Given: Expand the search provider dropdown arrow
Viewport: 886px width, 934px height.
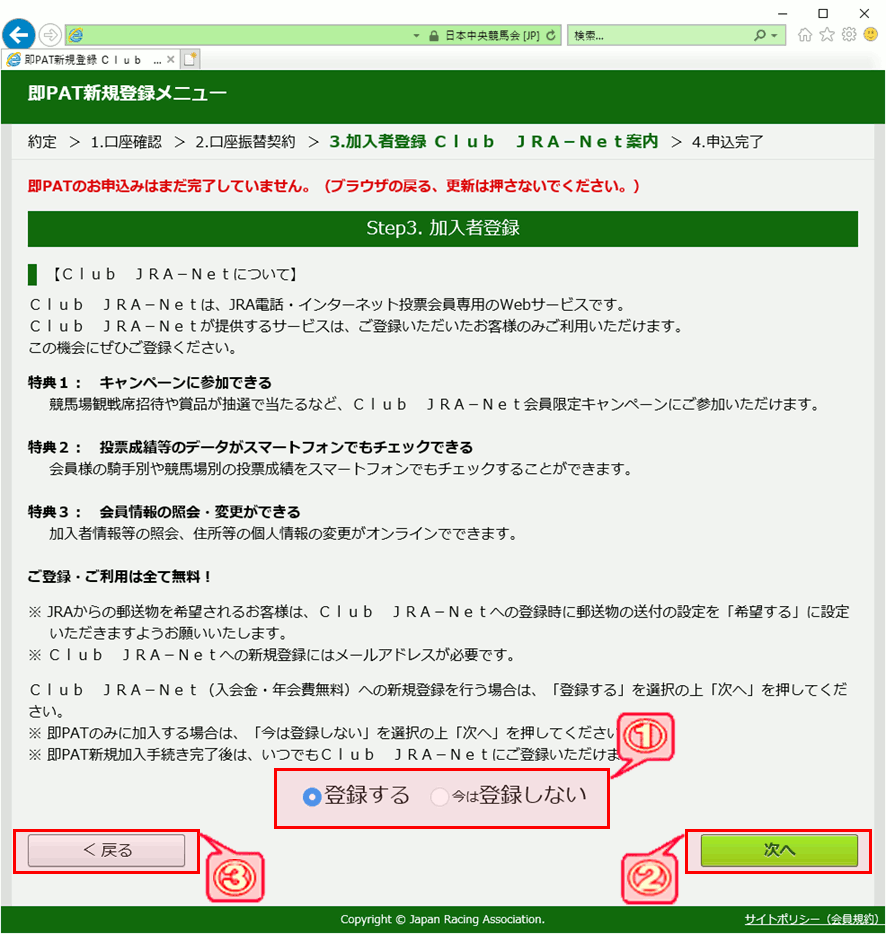Looking at the screenshot, I should click(x=774, y=35).
